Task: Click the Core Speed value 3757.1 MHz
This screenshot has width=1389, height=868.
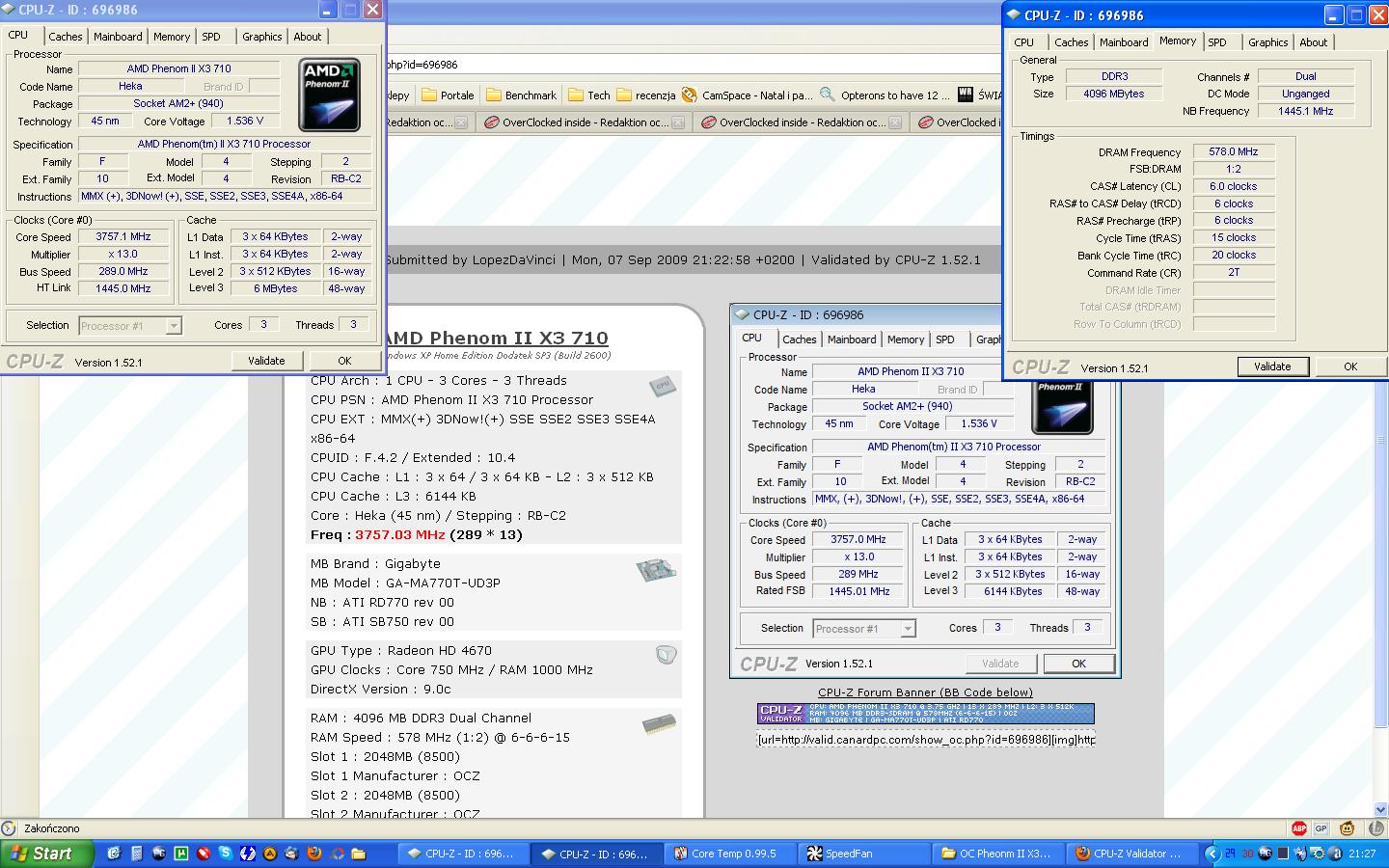Action: click(x=123, y=237)
